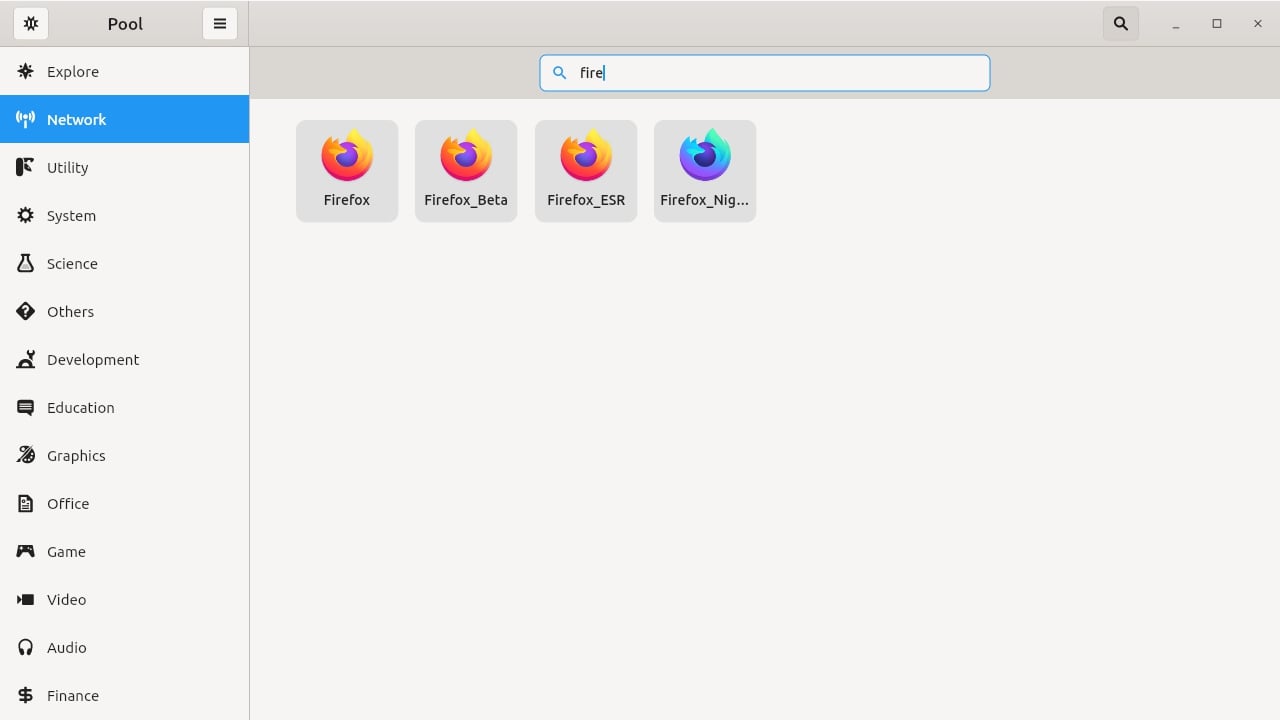Open the Firefox app tile
This screenshot has height=720, width=1280.
(x=347, y=171)
